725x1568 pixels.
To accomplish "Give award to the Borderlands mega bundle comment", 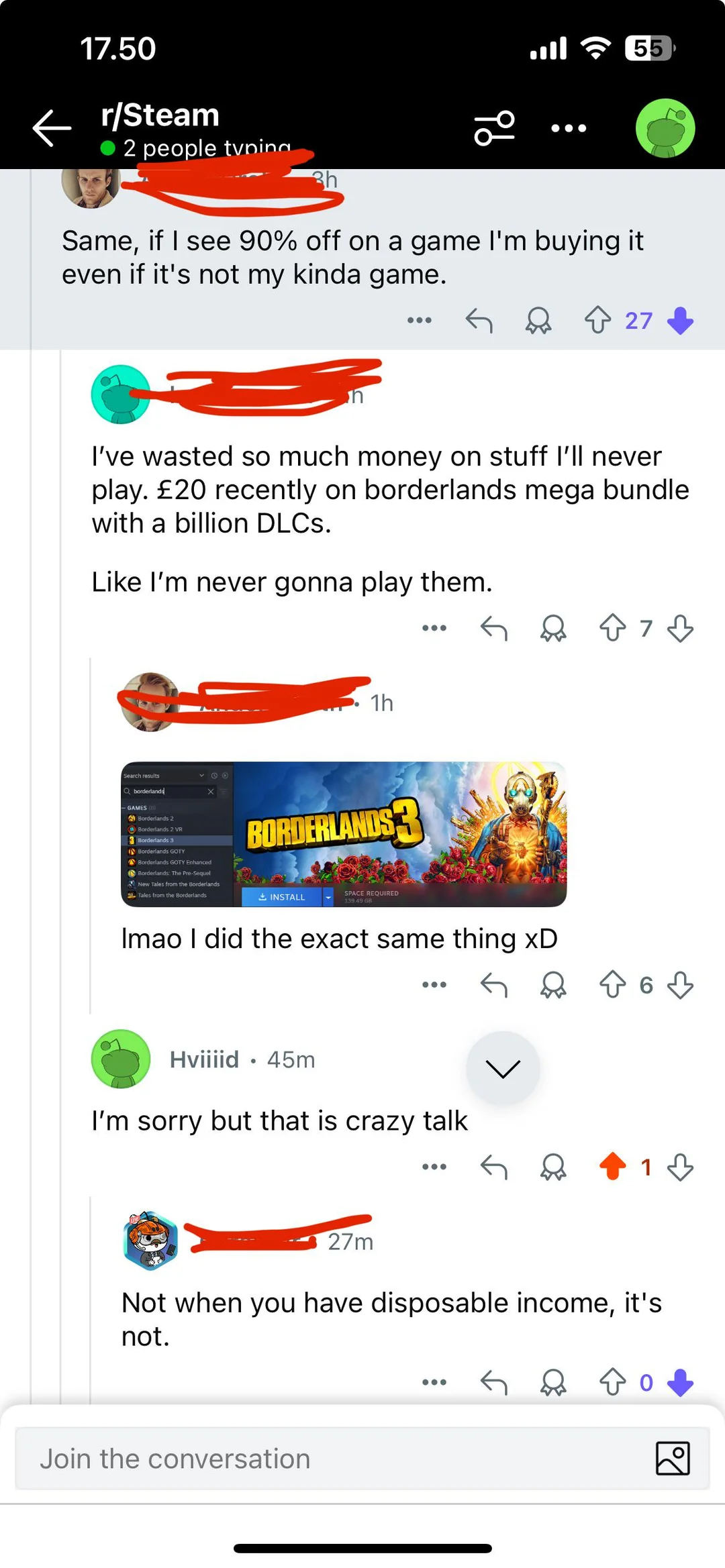I will tap(553, 629).
